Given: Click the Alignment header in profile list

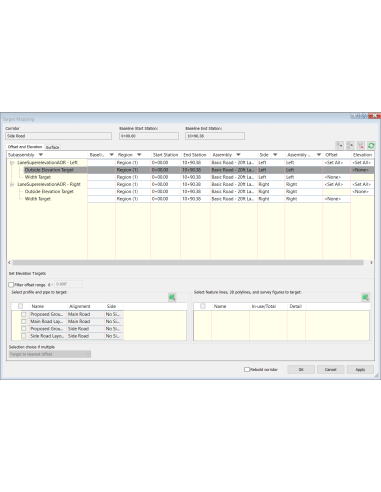Looking at the screenshot, I should (x=86, y=306).
